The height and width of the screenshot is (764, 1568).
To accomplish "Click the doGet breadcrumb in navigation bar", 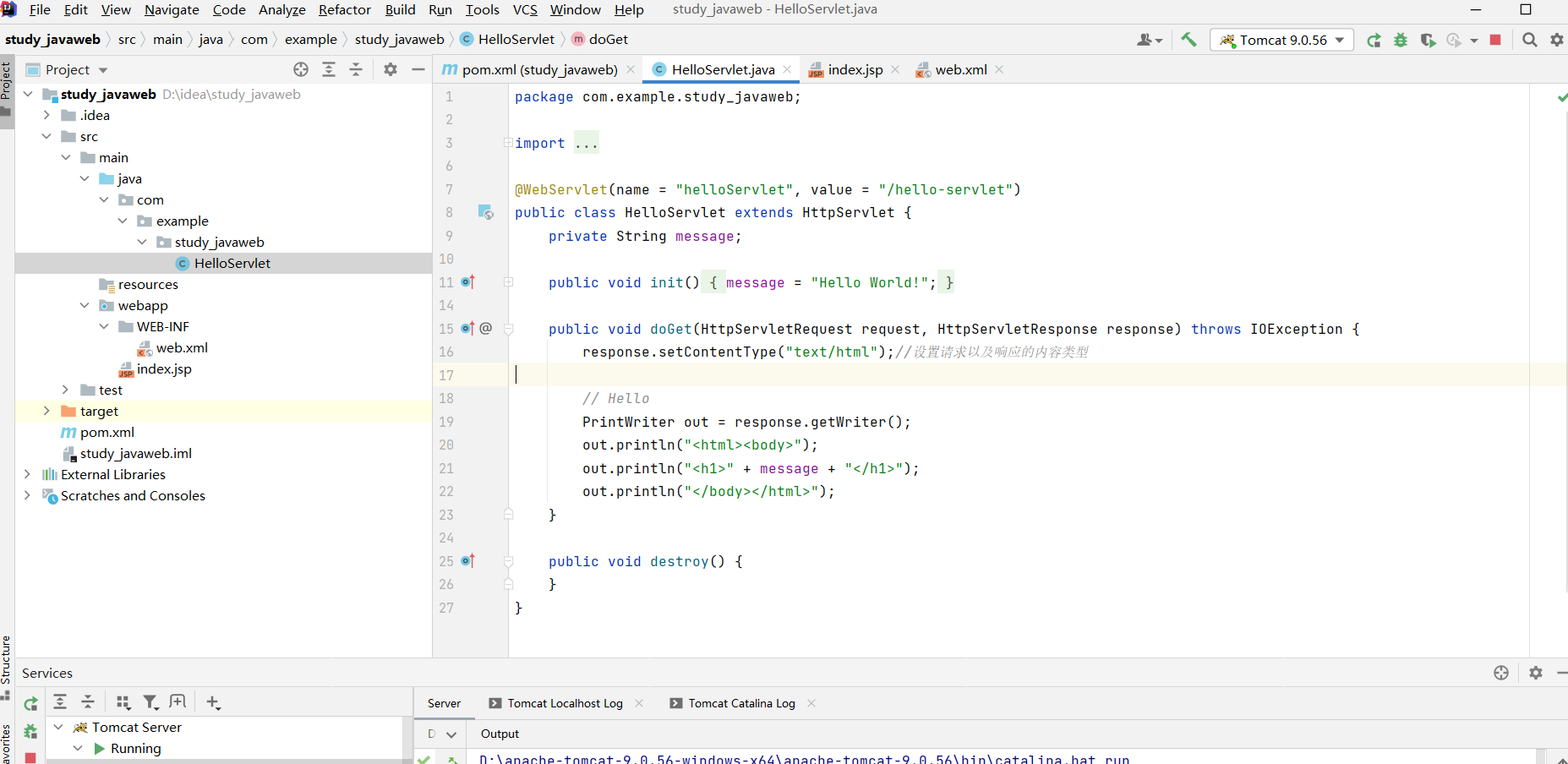I will coord(599,39).
